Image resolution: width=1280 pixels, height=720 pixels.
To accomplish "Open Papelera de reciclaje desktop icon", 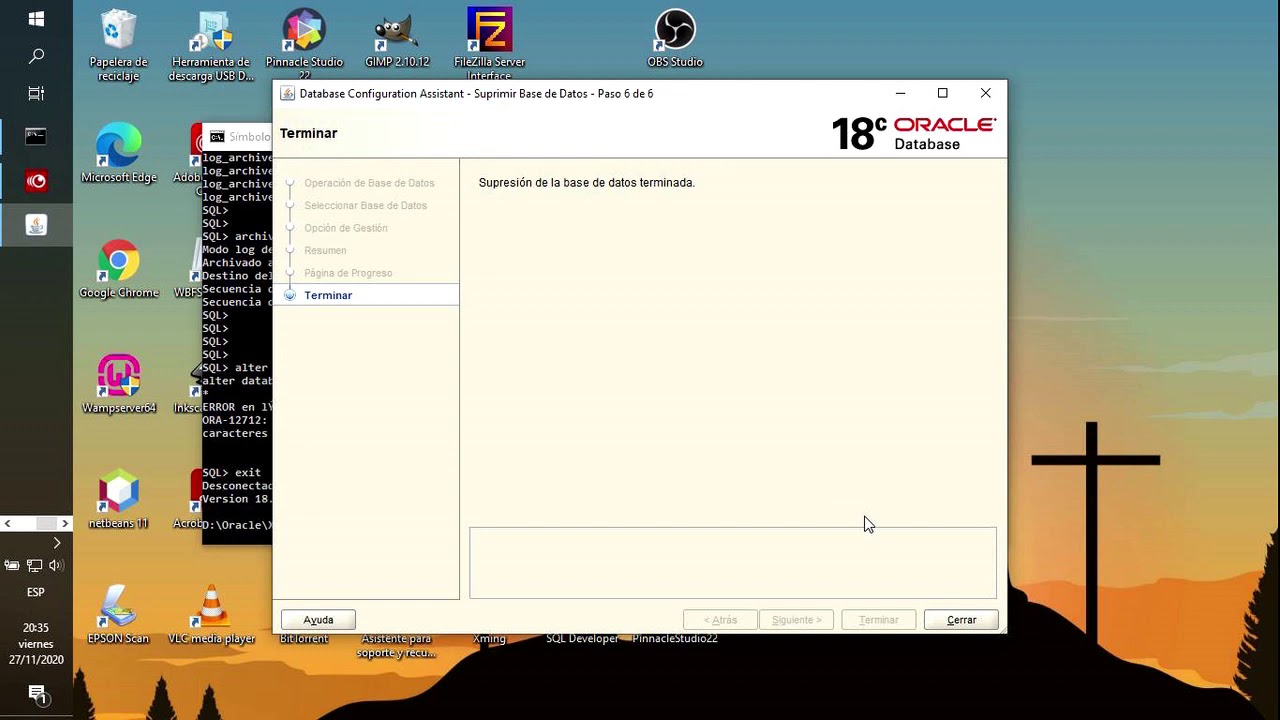I will tap(118, 46).
